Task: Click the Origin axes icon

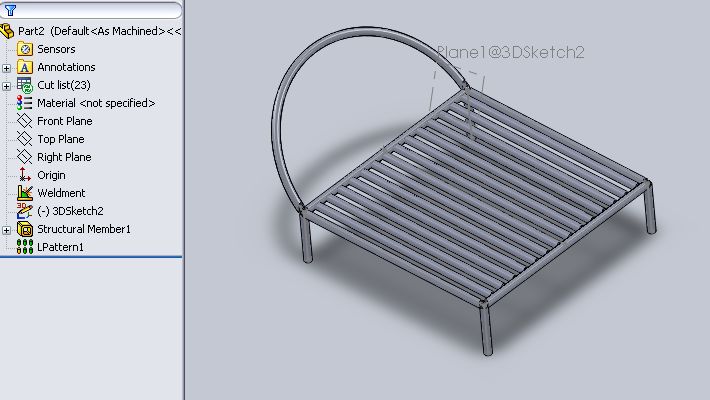Action: 24,175
